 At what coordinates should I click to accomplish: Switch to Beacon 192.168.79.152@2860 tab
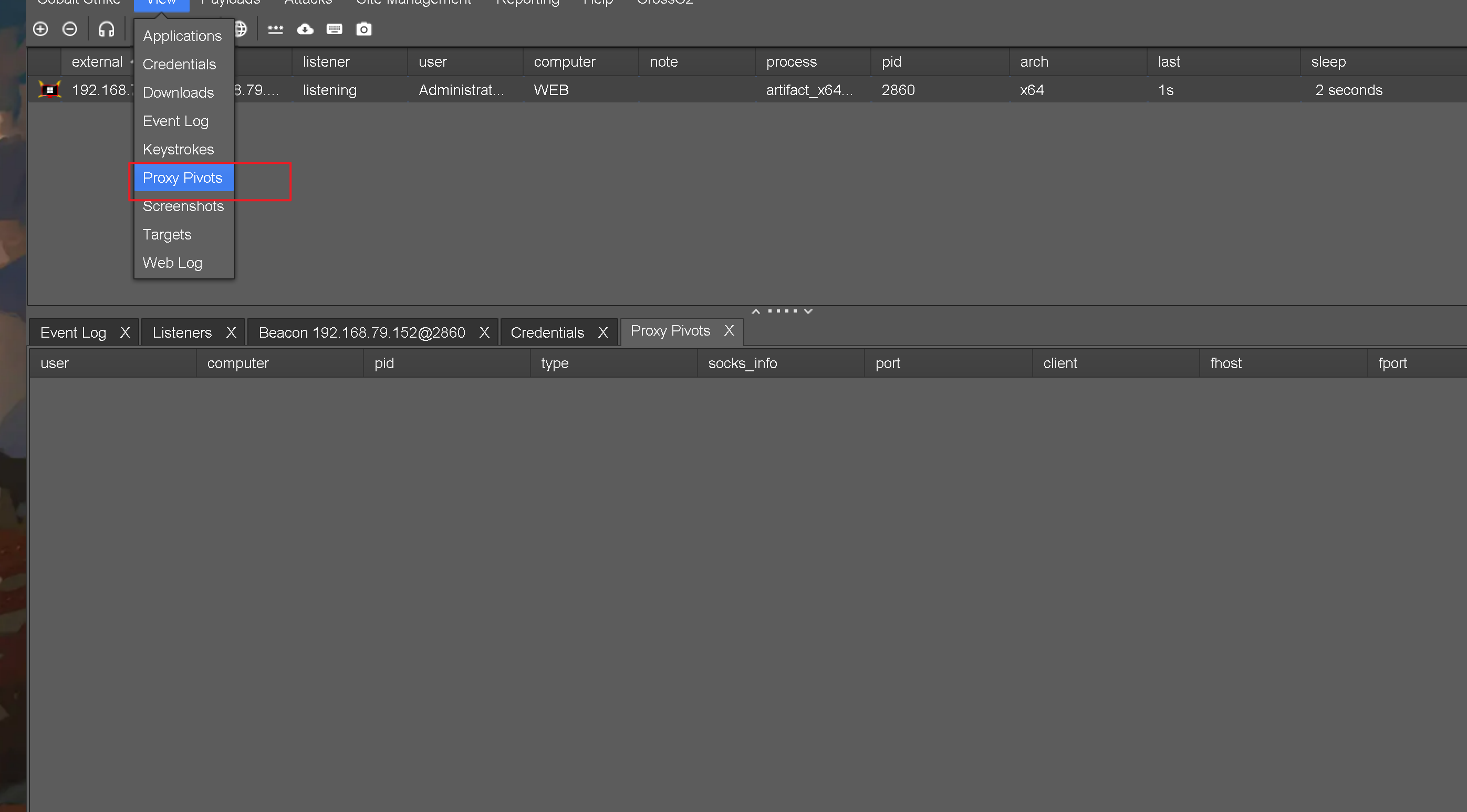361,332
